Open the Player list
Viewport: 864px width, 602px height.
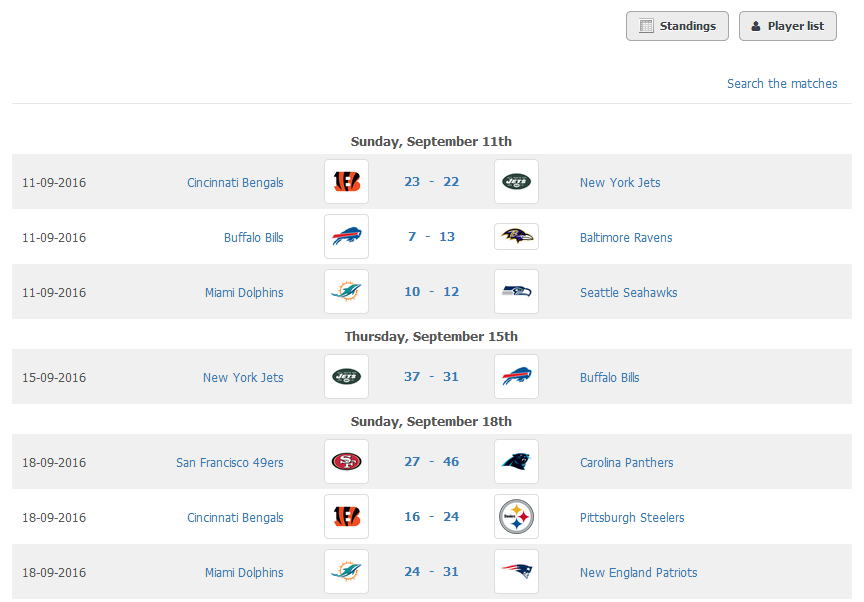[787, 26]
